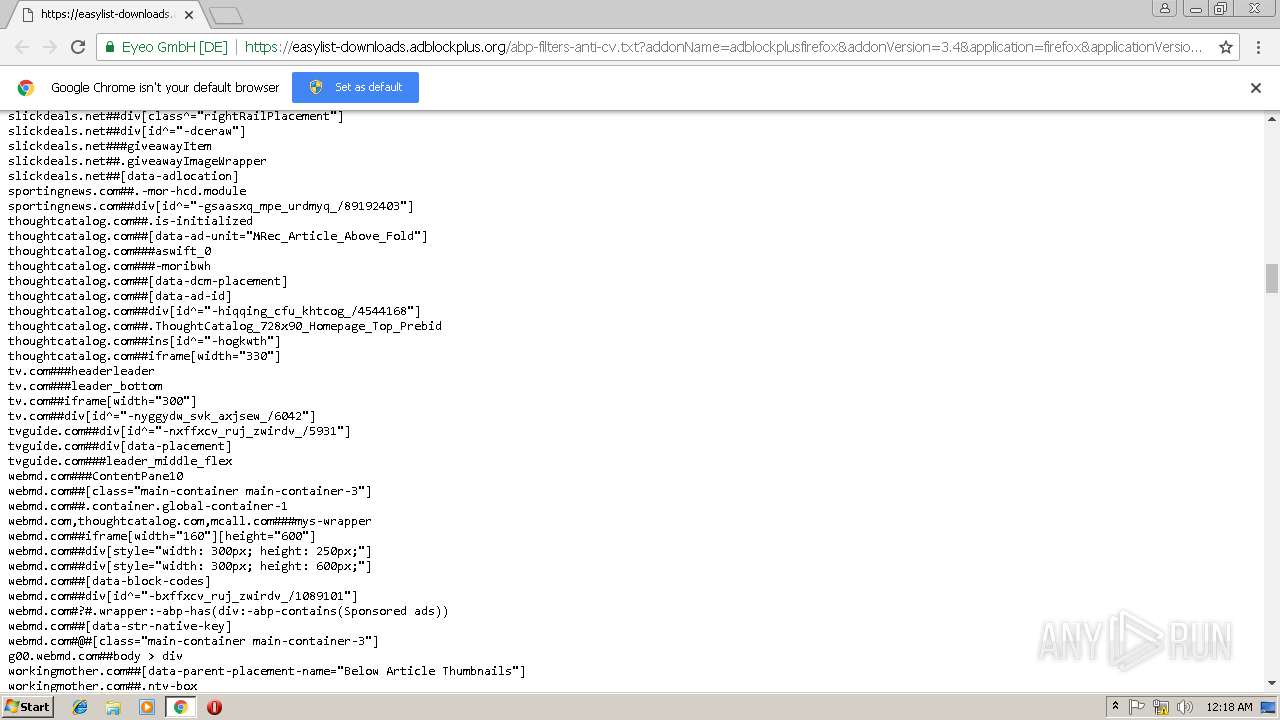Click line g00.webmd.com##body > div
The width and height of the screenshot is (1280, 720).
95,656
